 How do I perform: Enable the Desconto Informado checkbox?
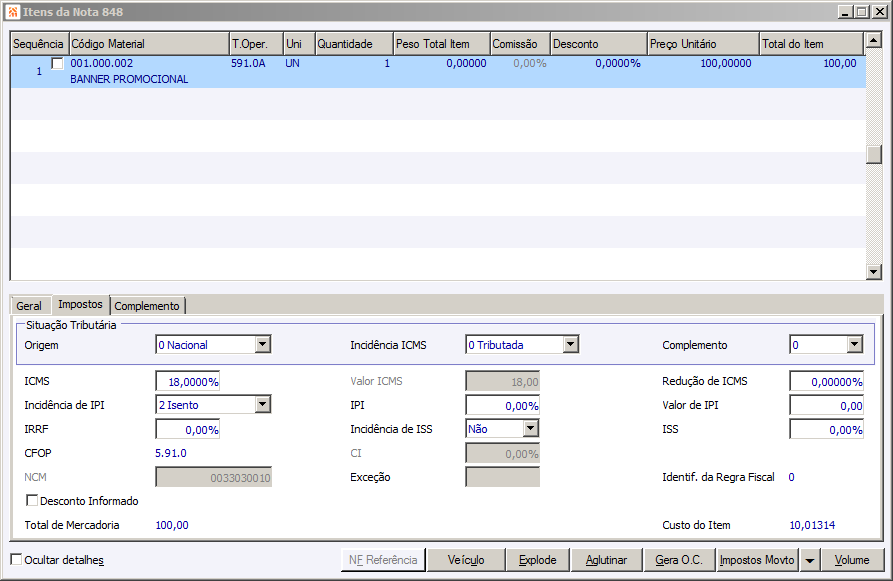(32, 501)
